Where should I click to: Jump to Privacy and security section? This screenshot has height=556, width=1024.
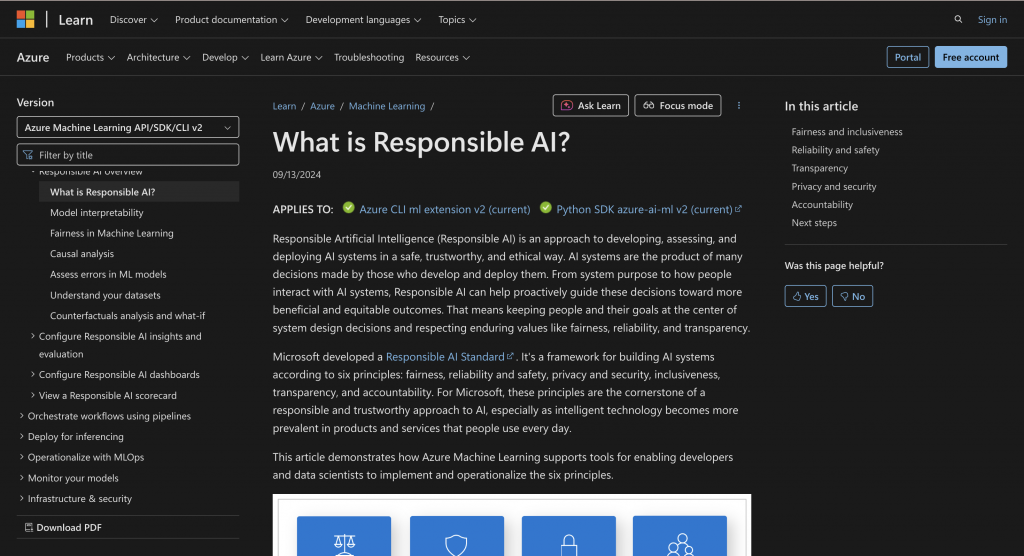(833, 186)
